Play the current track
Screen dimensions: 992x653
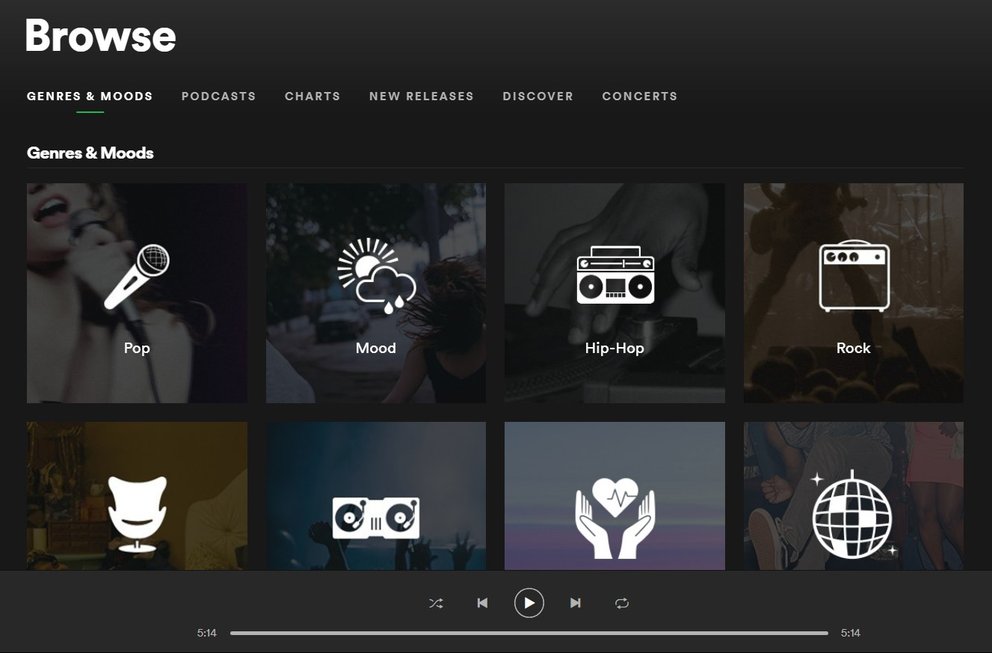click(529, 603)
